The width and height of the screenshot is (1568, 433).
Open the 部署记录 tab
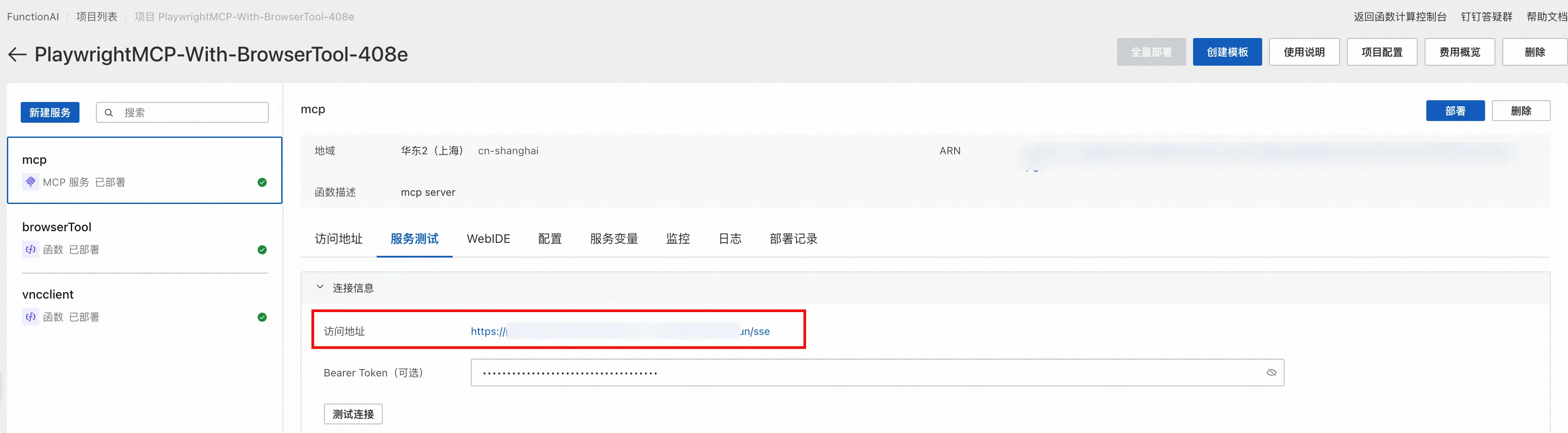pos(793,239)
